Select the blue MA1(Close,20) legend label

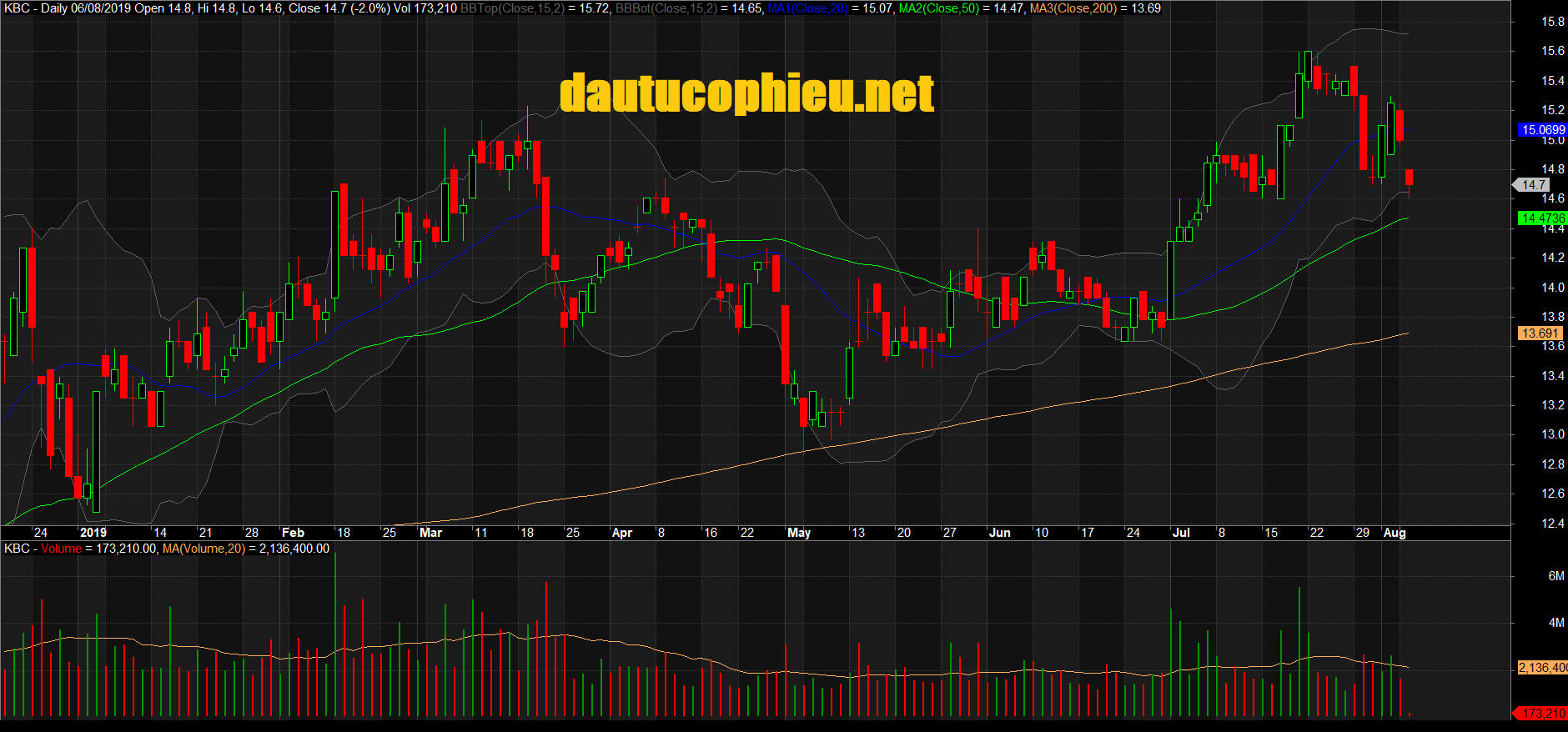(x=807, y=8)
